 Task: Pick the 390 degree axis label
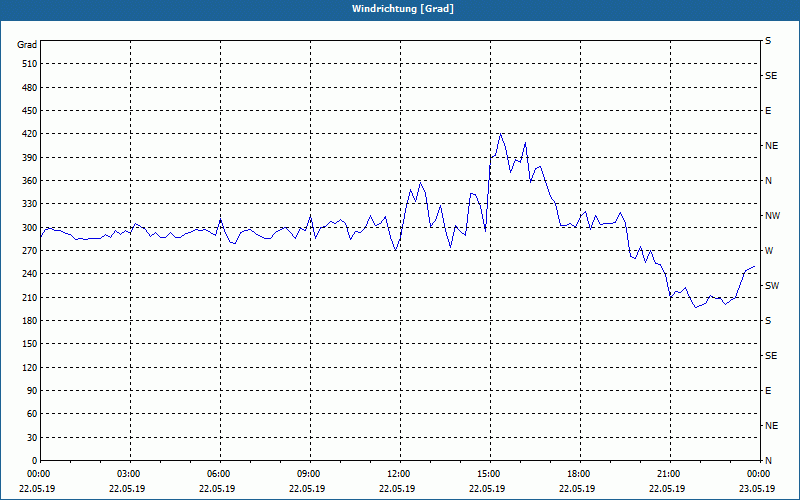point(30,158)
